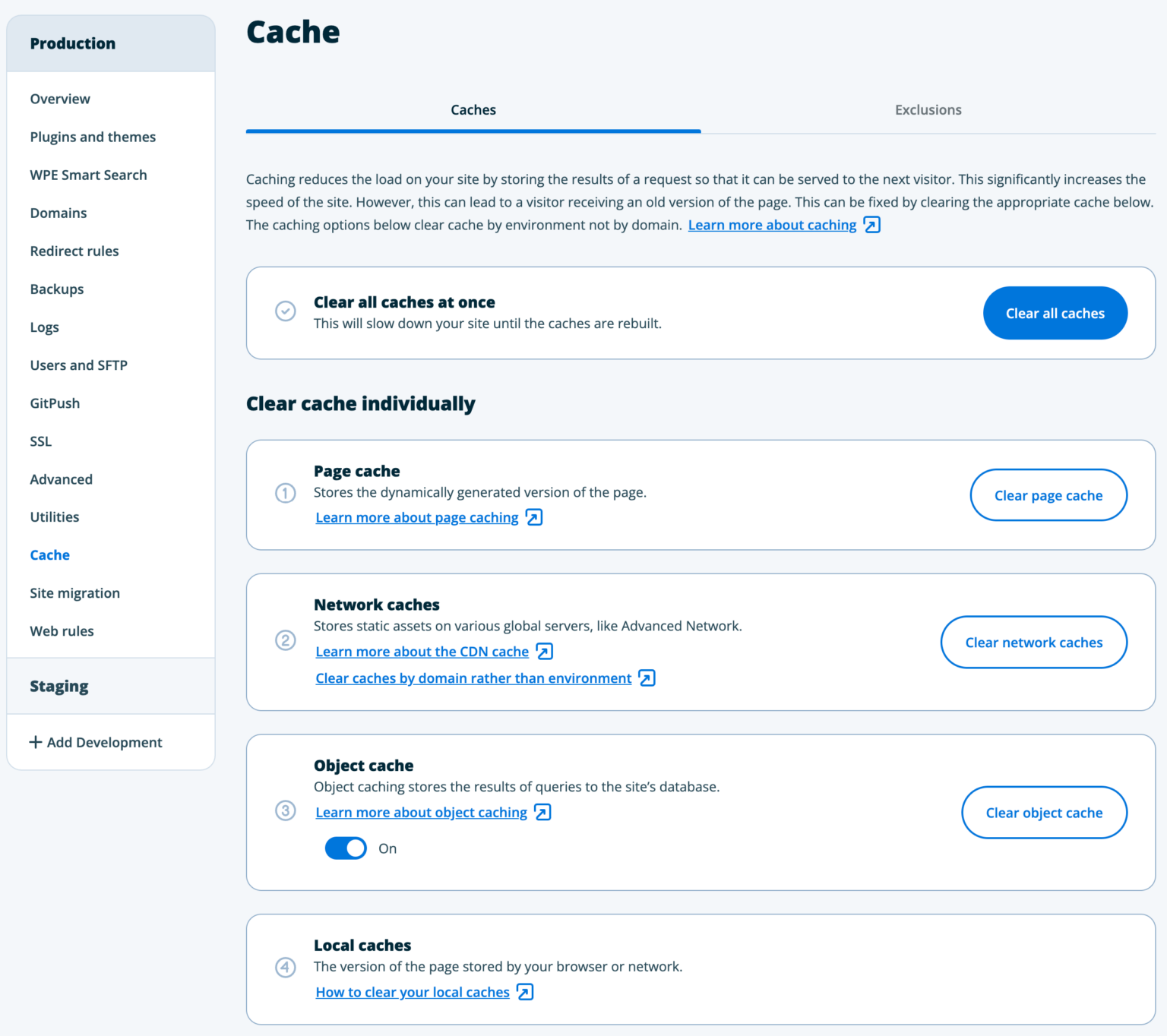Click the circled number 3 beside Object cache
The width and height of the screenshot is (1167, 1036).
[285, 811]
